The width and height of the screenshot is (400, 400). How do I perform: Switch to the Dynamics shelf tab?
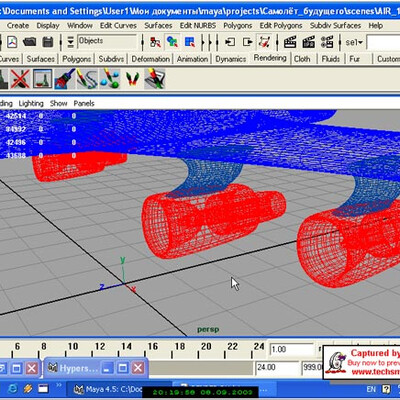point(230,59)
